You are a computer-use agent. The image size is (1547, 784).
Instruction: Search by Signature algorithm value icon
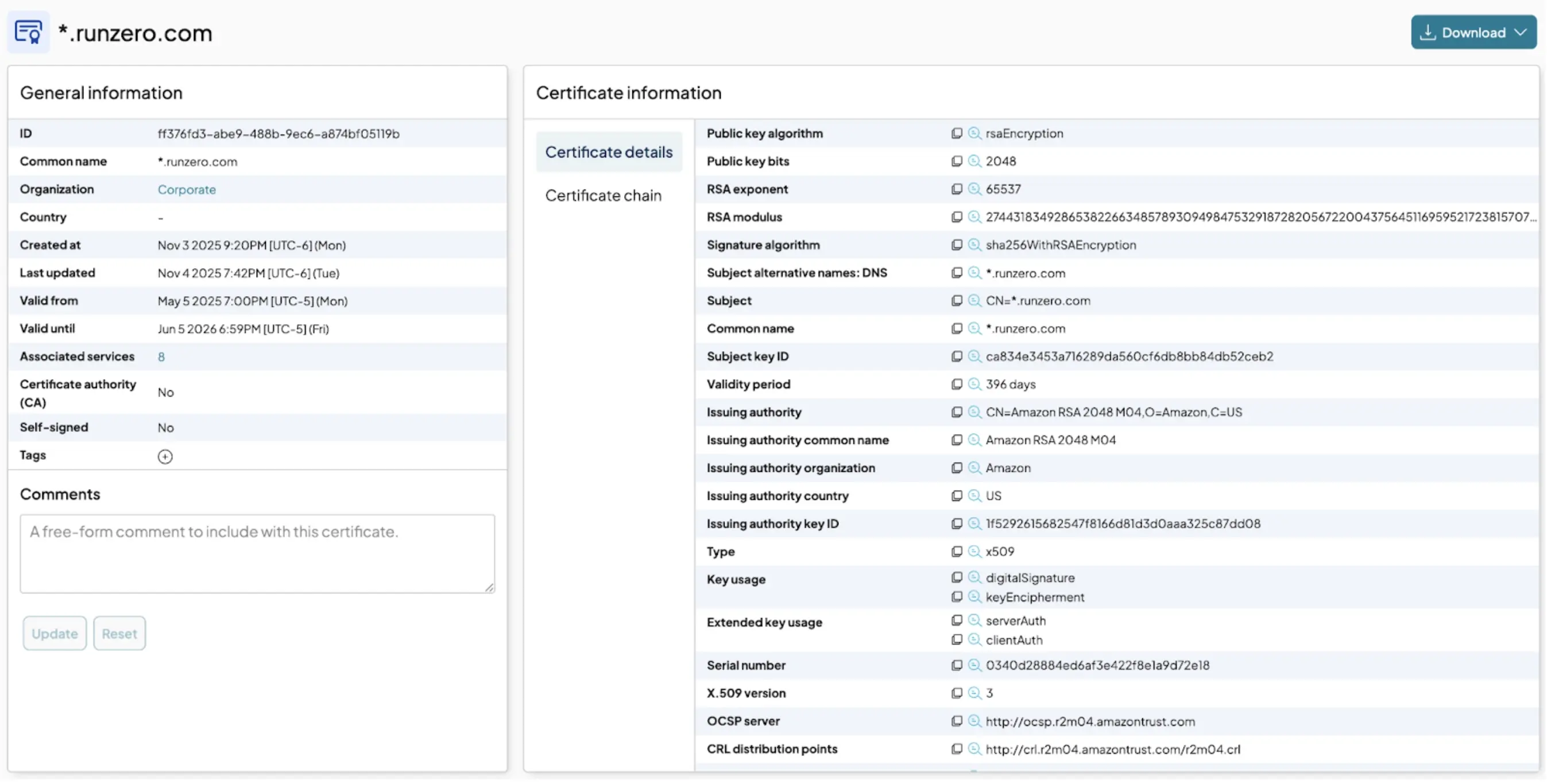(x=974, y=245)
